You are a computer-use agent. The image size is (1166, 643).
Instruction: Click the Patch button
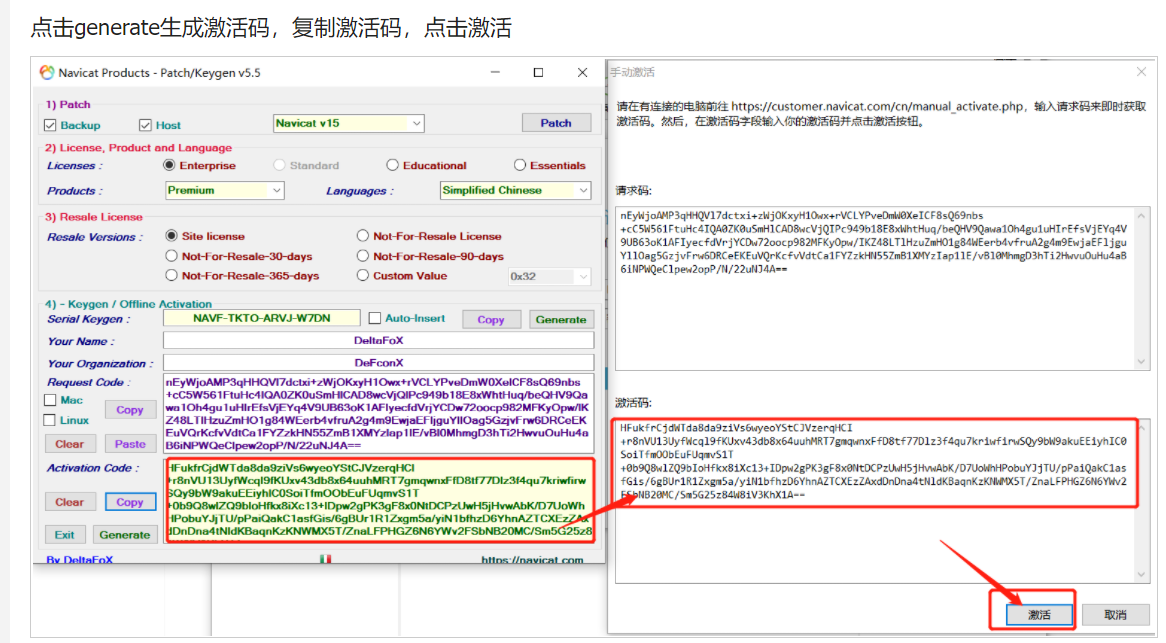tap(555, 123)
